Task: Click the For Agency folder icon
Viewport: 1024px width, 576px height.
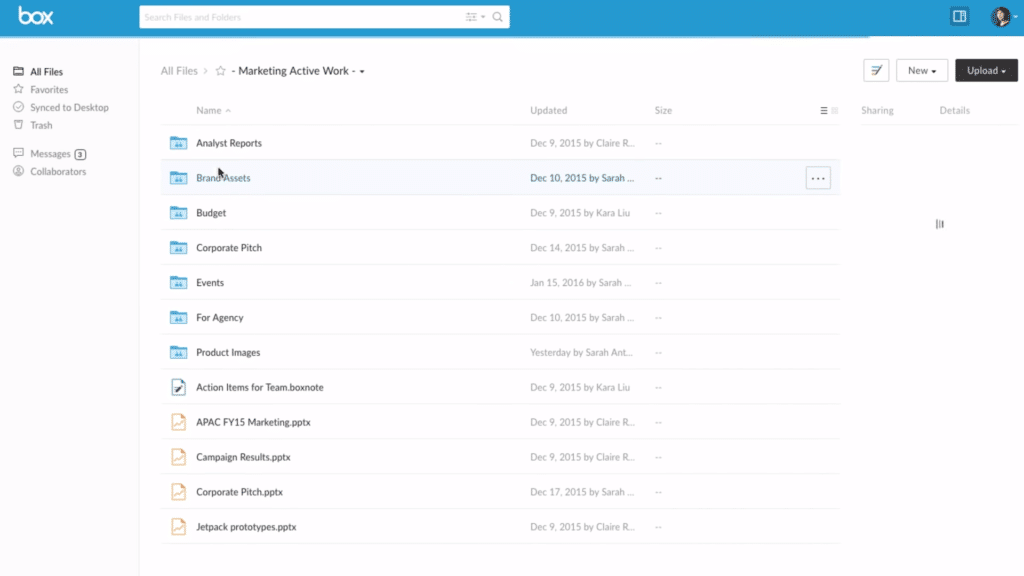Action: point(178,317)
